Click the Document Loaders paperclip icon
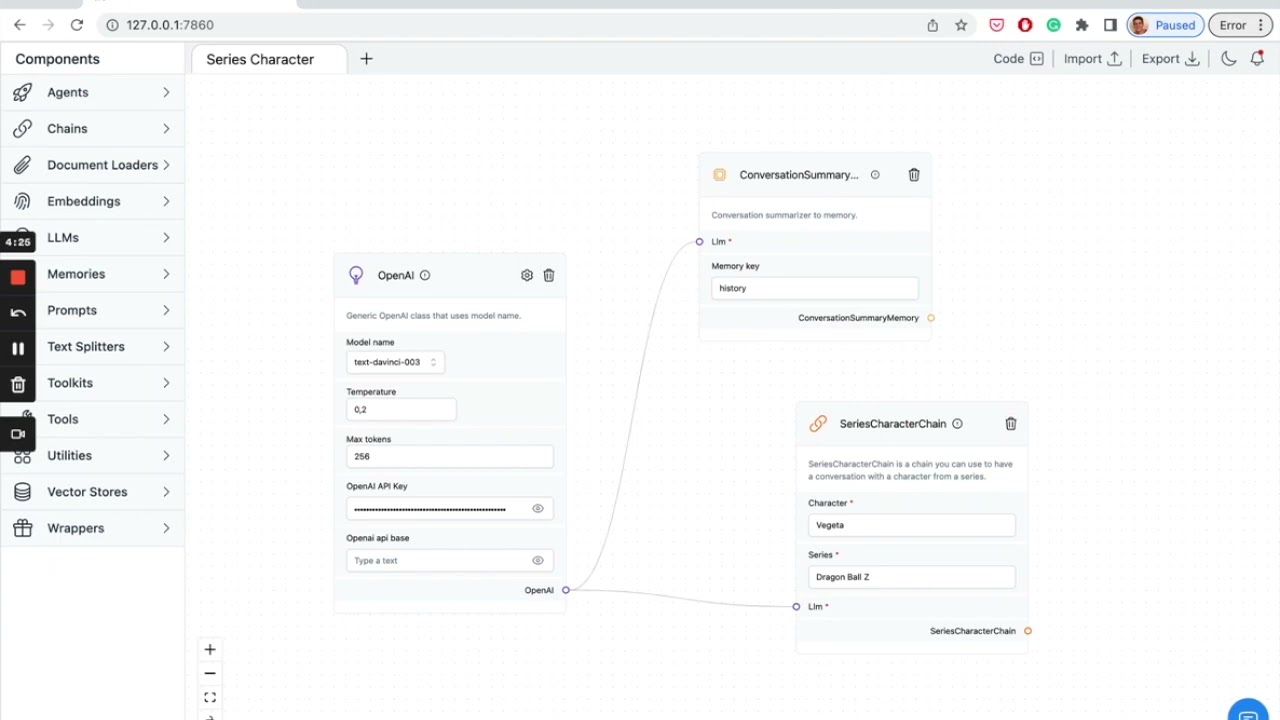 22,165
